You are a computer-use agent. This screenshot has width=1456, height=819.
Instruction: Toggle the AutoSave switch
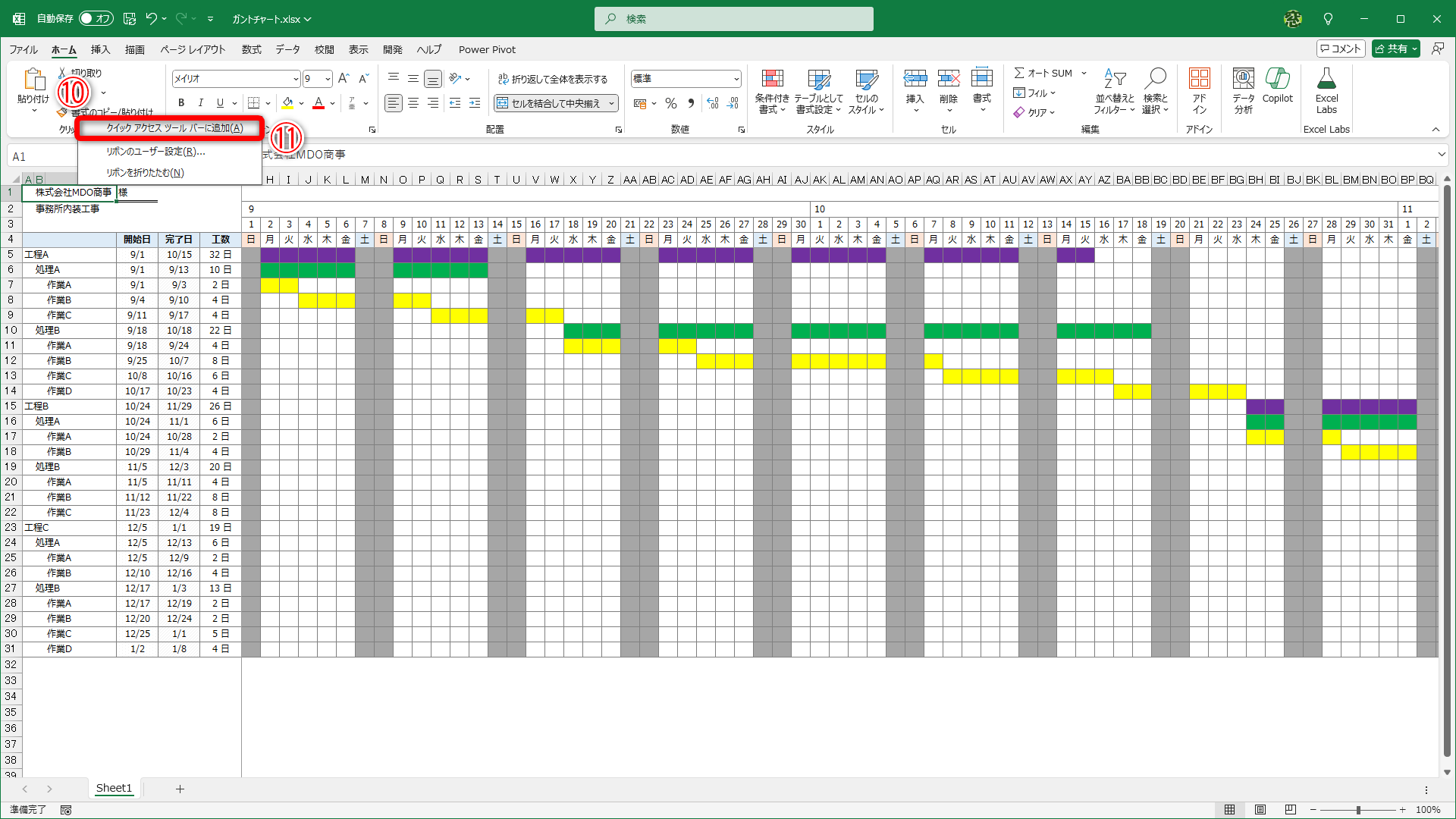pos(96,18)
